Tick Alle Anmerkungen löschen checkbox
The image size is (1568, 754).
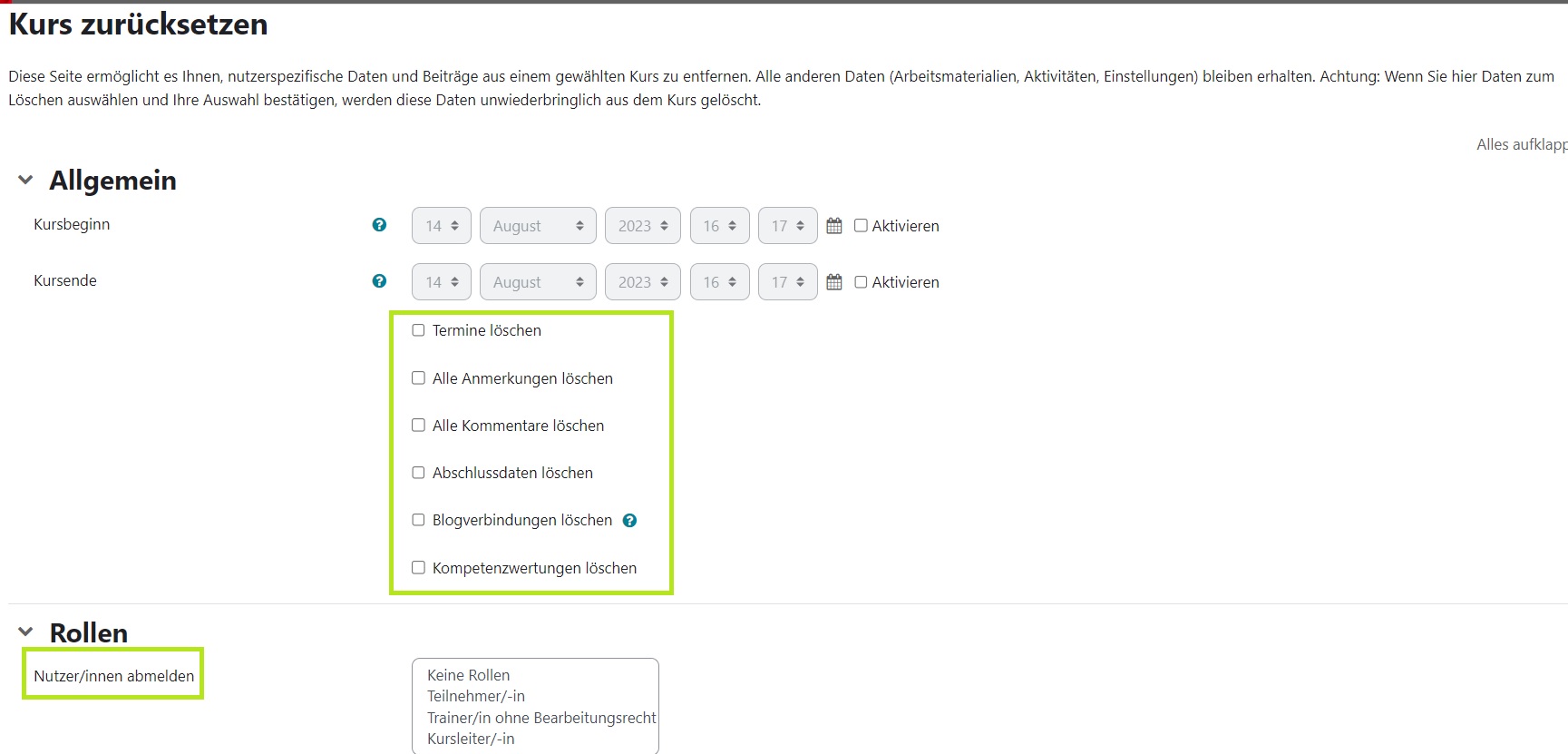click(x=418, y=378)
